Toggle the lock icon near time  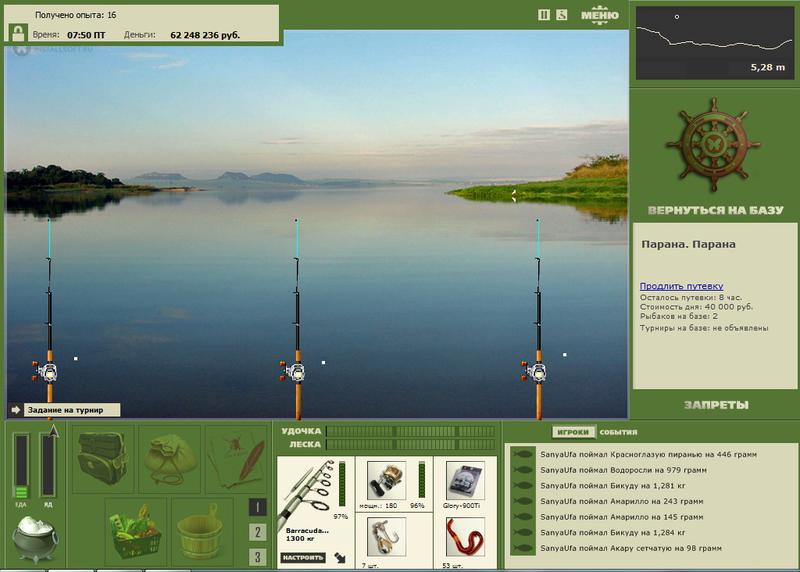click(x=18, y=34)
